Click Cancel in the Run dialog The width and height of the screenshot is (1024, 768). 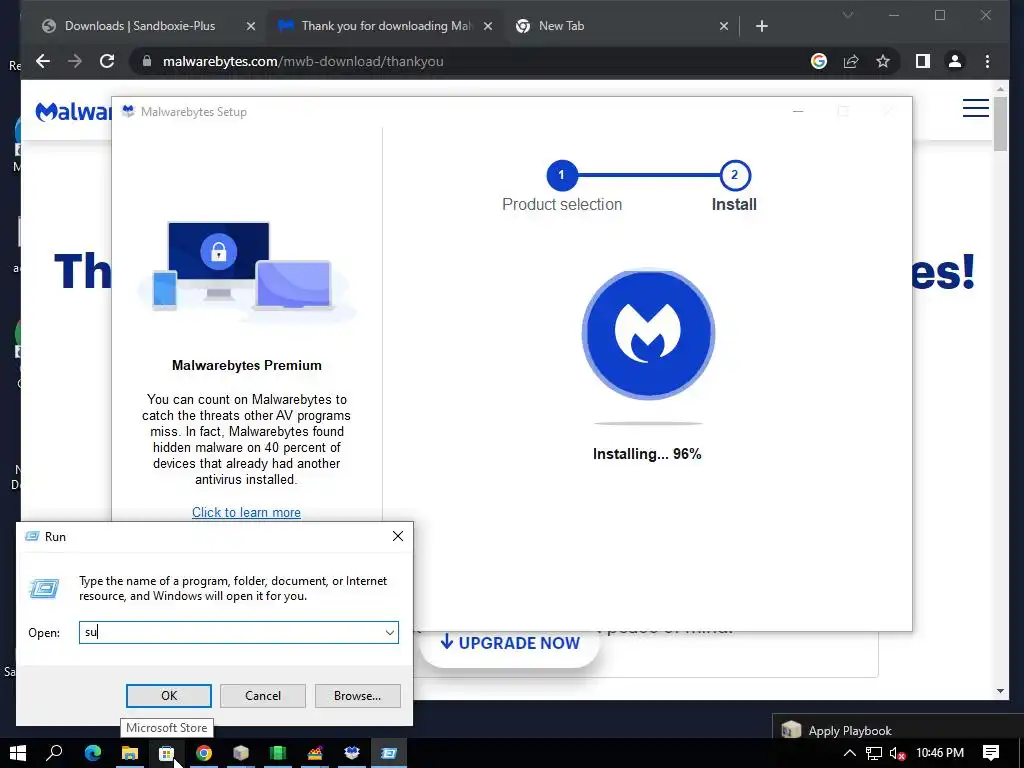click(x=263, y=696)
